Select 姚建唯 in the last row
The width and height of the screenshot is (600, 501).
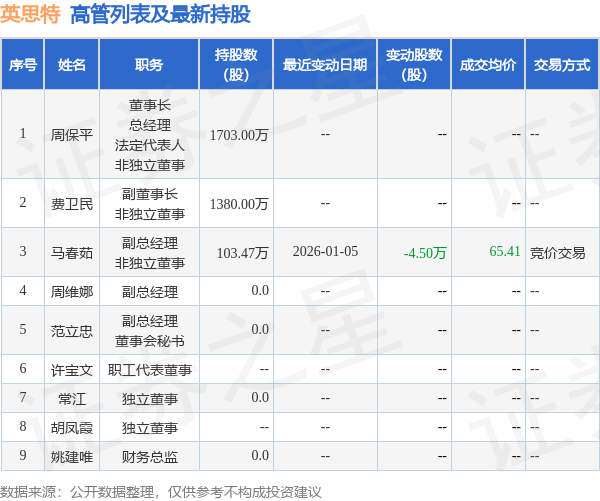point(72,457)
